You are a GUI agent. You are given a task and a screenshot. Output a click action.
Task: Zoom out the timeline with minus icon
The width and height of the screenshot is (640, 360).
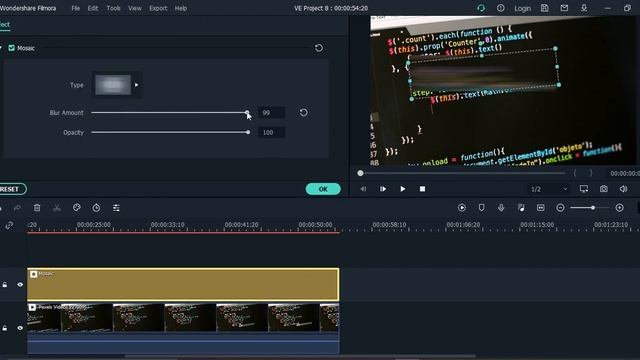click(x=560, y=208)
